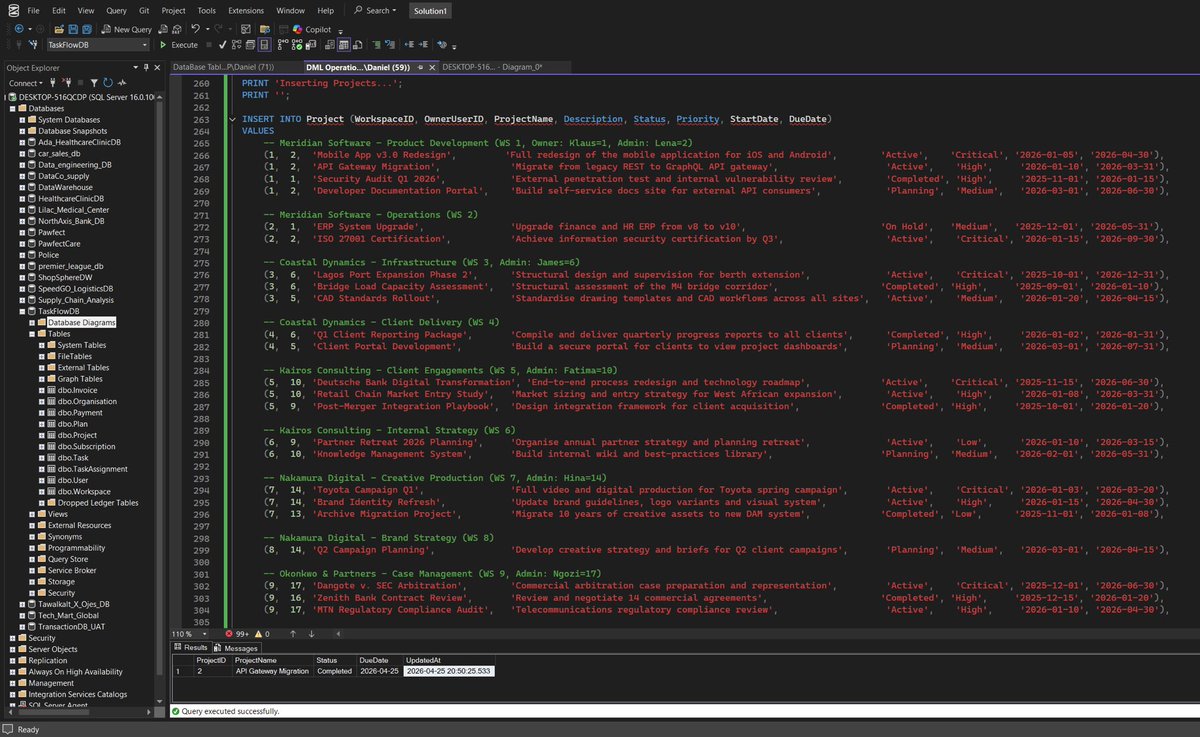Open the Query menu
1200x737 pixels.
click(116, 10)
